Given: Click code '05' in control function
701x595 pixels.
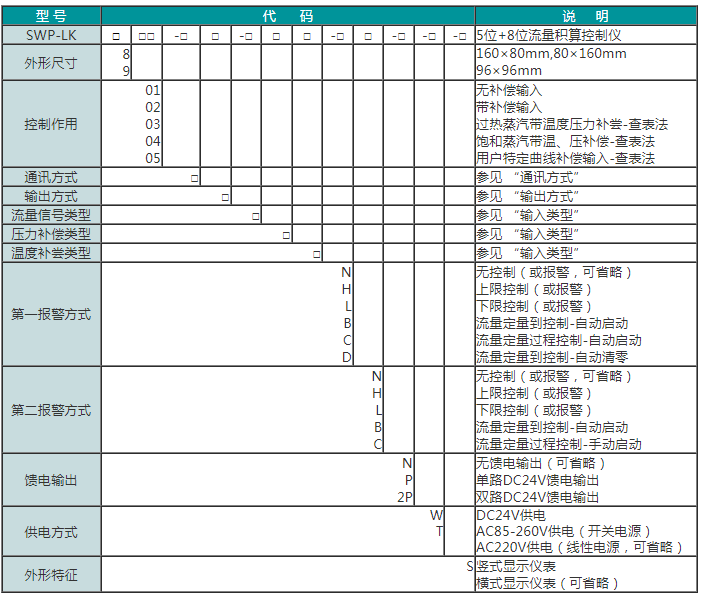Looking at the screenshot, I should pos(152,158).
